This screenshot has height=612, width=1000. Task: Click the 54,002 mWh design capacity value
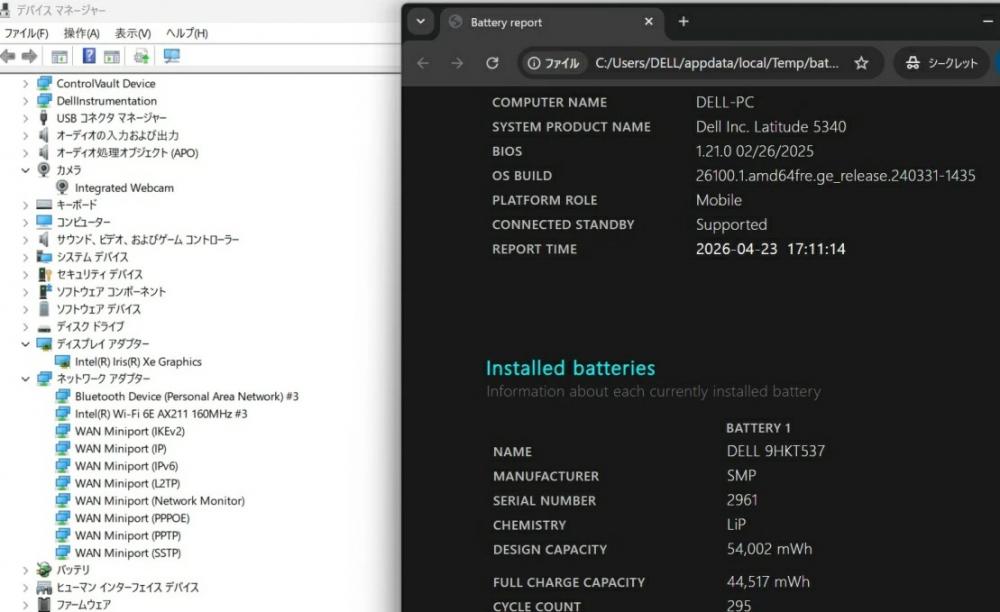769,549
